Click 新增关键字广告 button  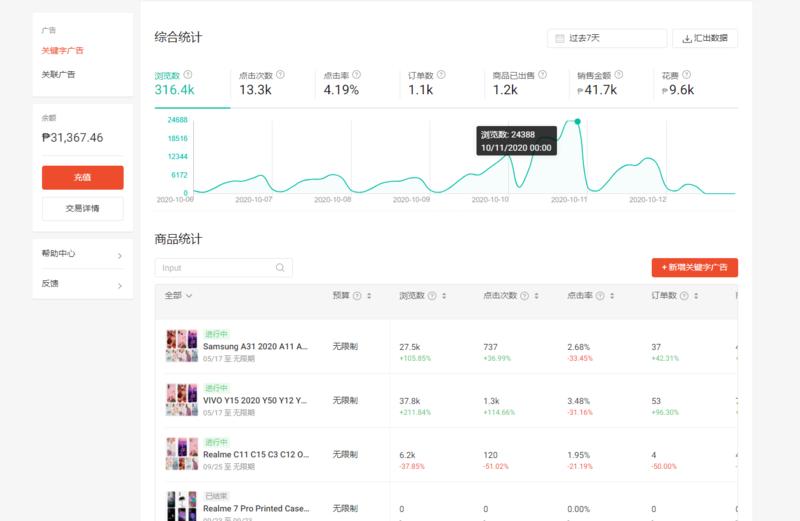pos(694,268)
